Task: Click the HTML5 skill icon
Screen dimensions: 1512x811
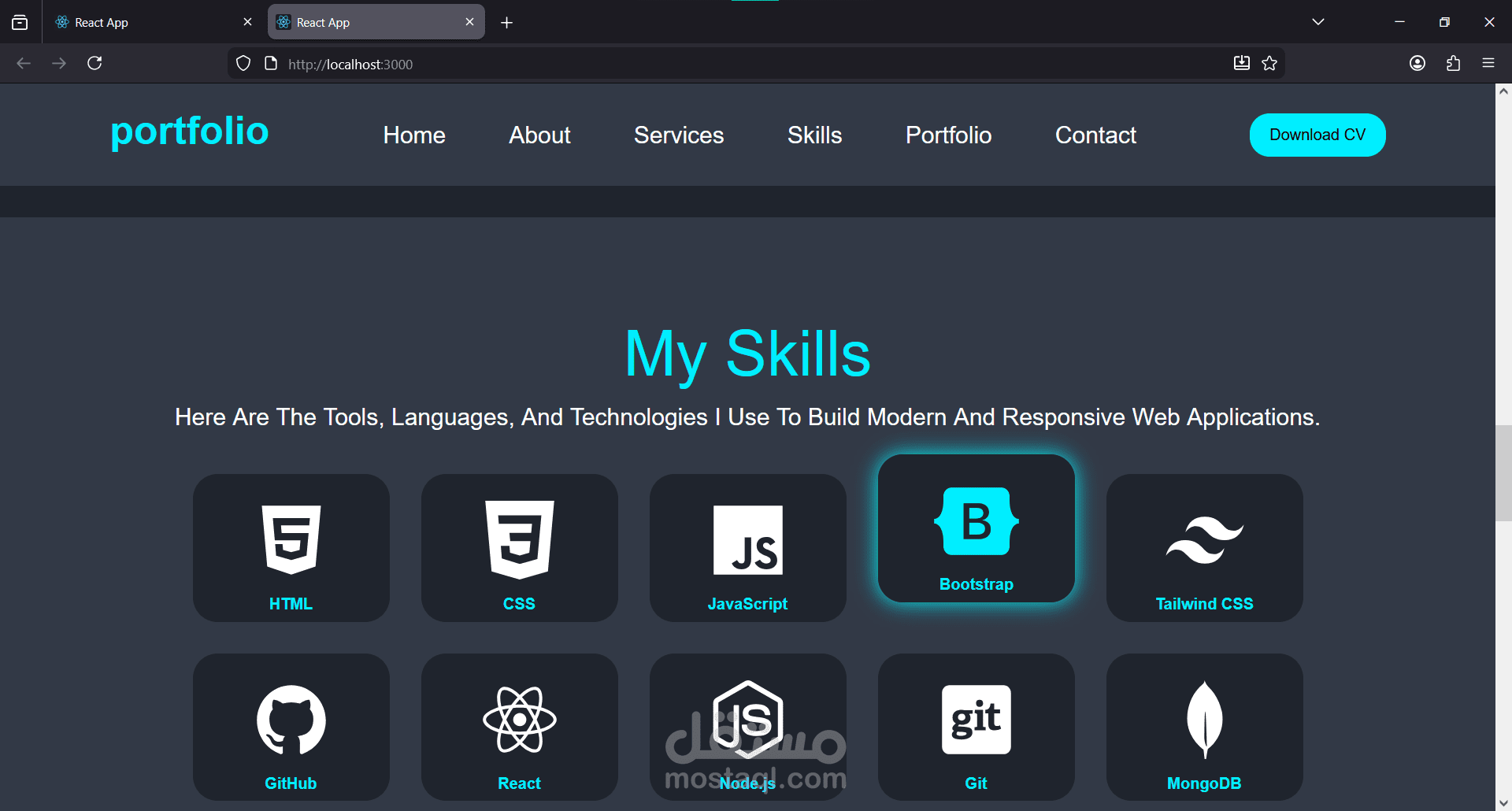Action: click(291, 539)
